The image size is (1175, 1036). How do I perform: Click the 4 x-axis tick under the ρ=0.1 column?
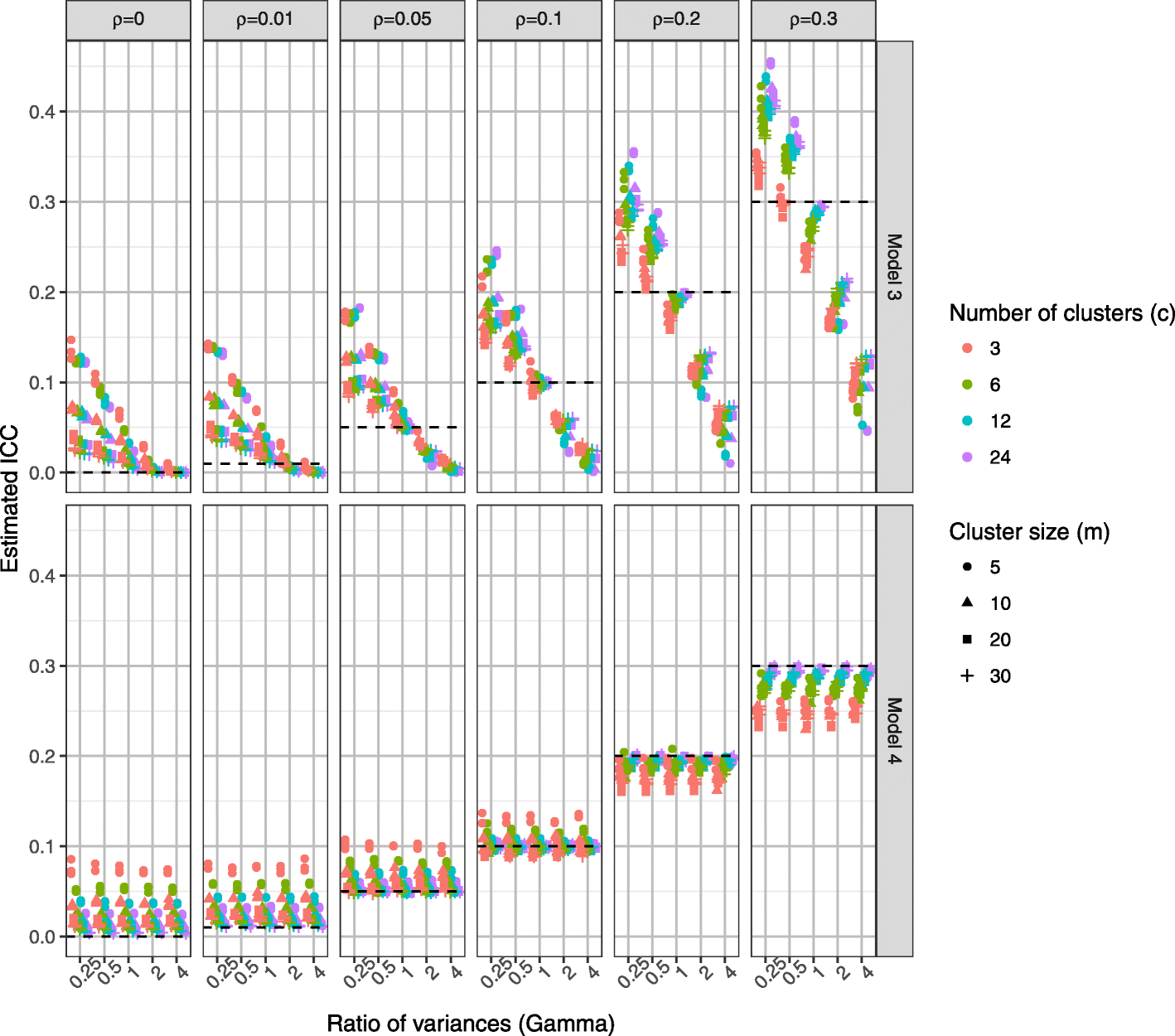(x=592, y=971)
